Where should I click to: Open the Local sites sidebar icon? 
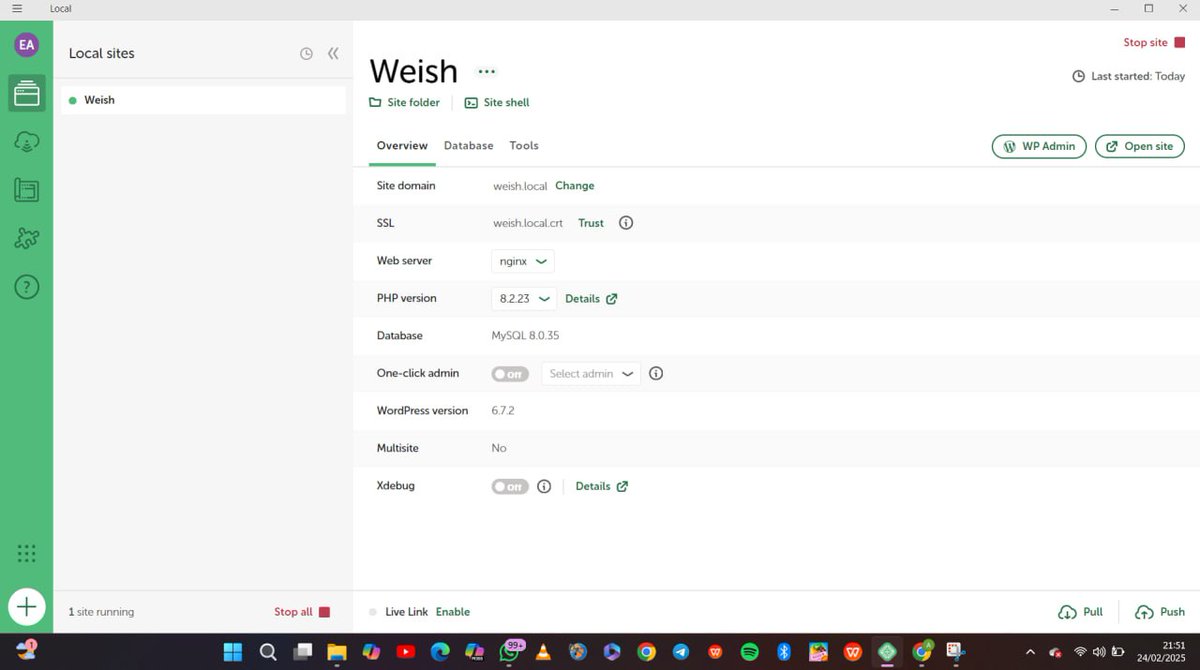(x=27, y=94)
